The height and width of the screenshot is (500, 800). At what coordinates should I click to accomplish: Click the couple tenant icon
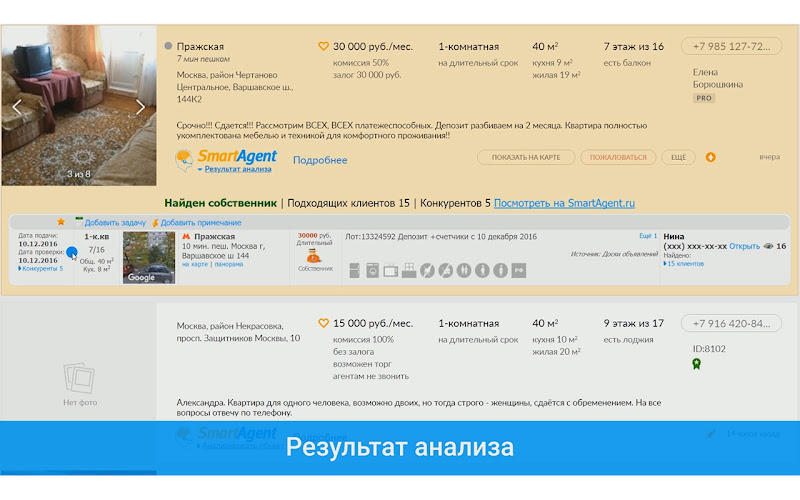click(x=464, y=270)
